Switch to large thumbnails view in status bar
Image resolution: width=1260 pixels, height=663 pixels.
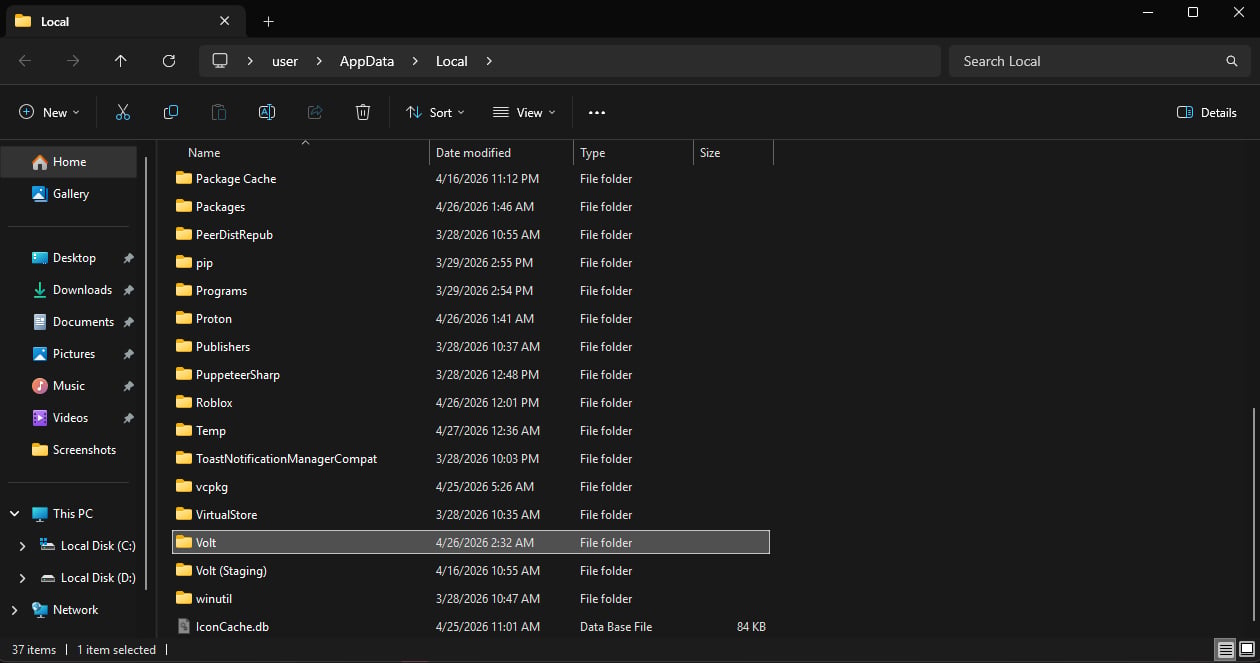pyautogui.click(x=1245, y=650)
